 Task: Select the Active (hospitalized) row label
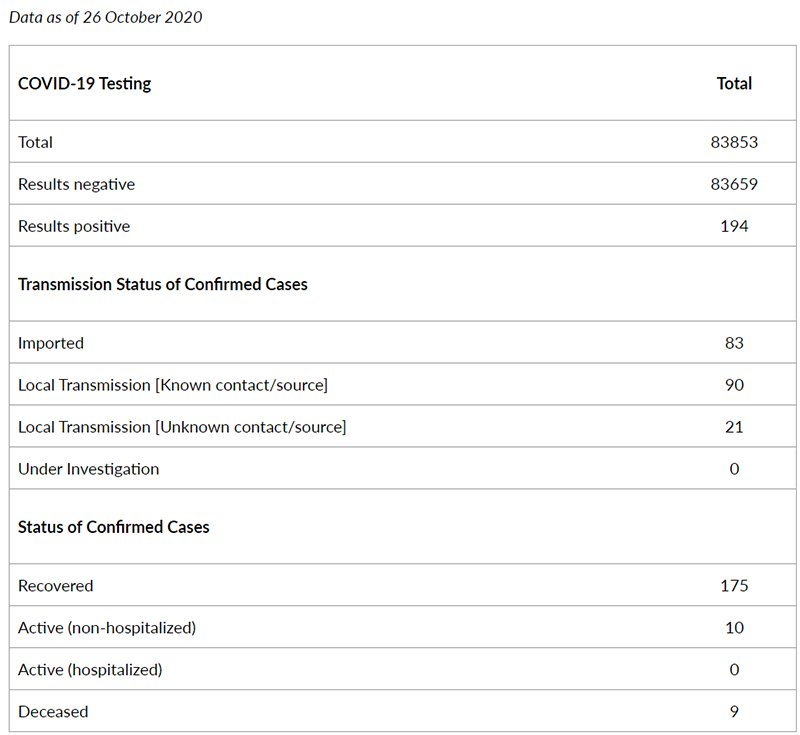(90, 669)
